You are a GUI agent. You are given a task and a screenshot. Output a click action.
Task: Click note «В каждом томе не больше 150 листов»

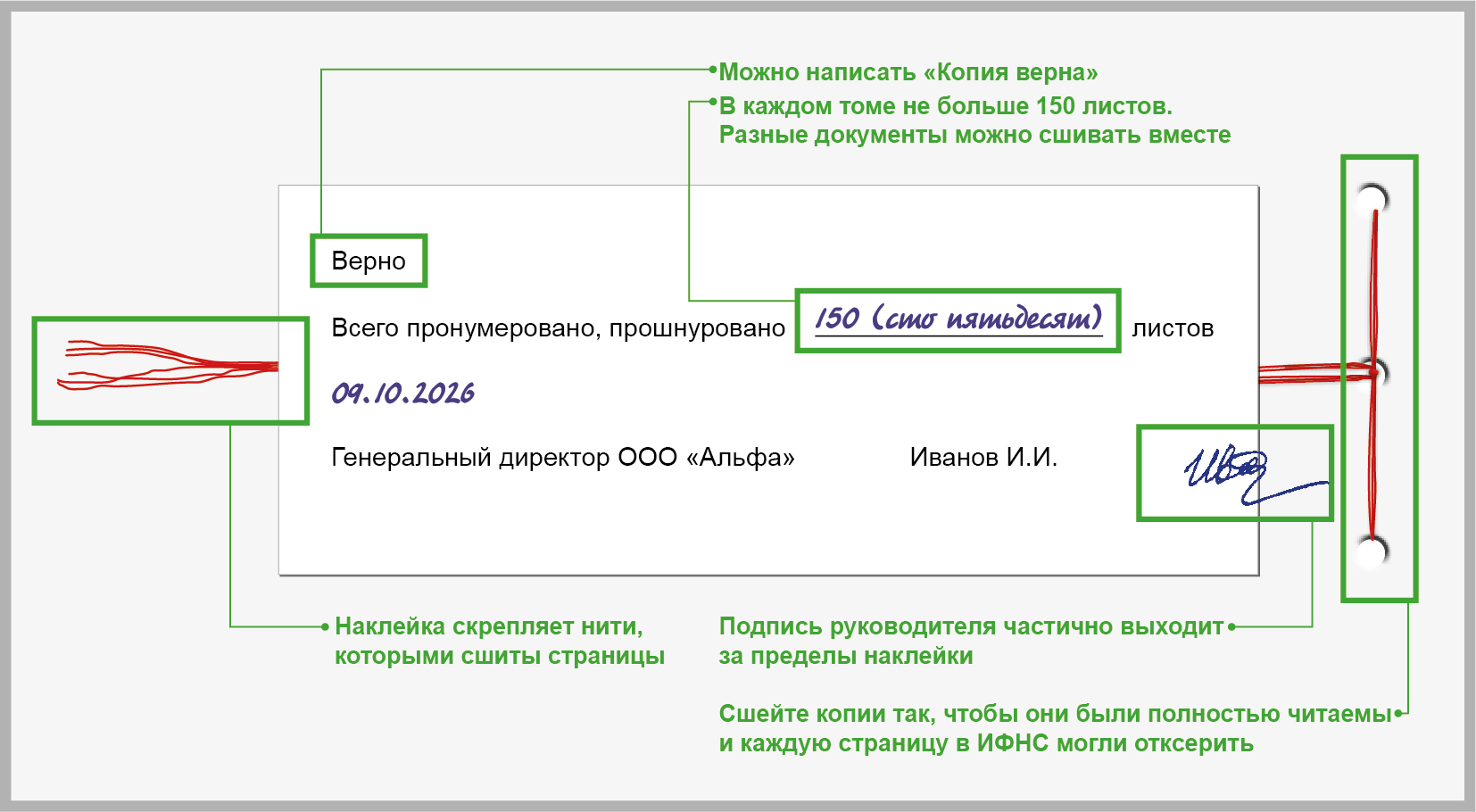[945, 106]
